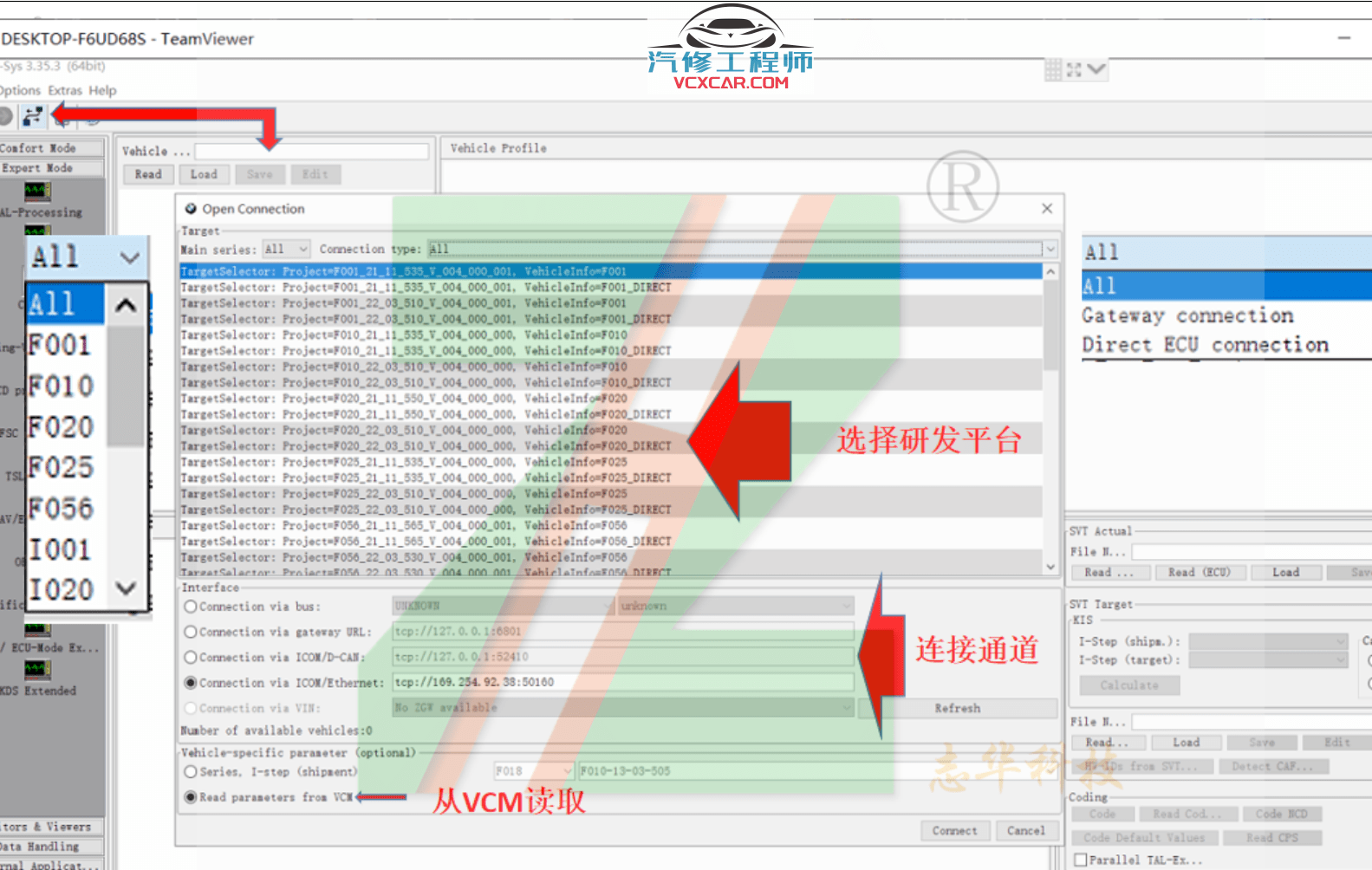Image resolution: width=1372 pixels, height=870 pixels.
Task: Click the Read (ECU) button
Action: point(1199,572)
